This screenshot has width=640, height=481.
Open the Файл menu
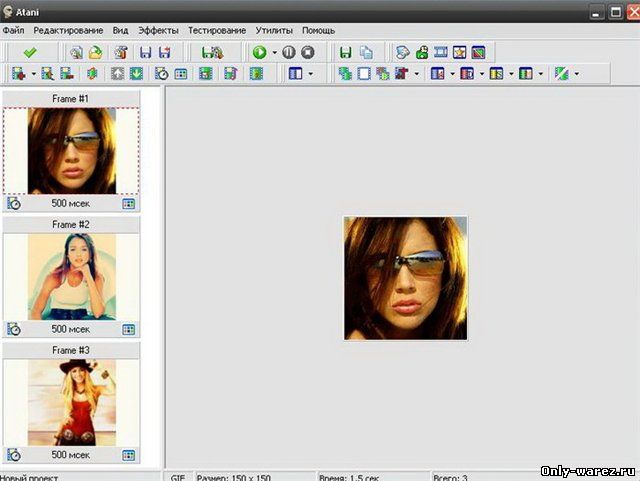point(14,31)
